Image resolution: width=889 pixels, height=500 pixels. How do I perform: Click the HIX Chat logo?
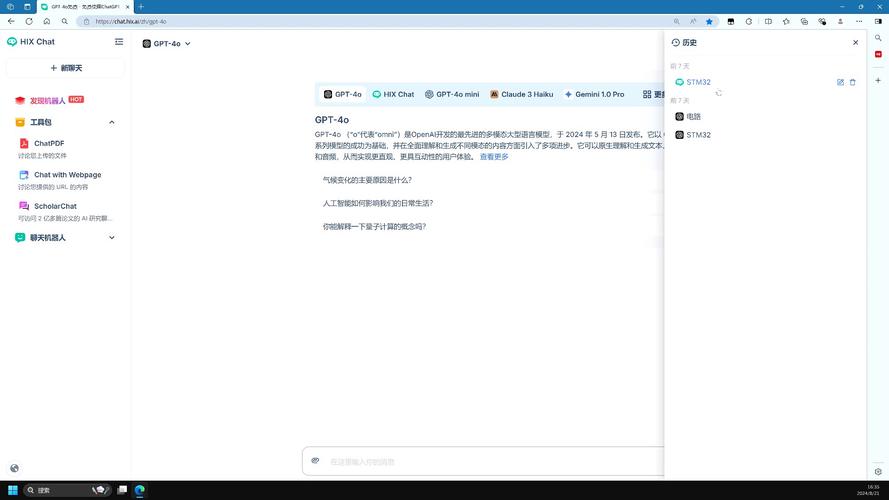click(x=31, y=42)
